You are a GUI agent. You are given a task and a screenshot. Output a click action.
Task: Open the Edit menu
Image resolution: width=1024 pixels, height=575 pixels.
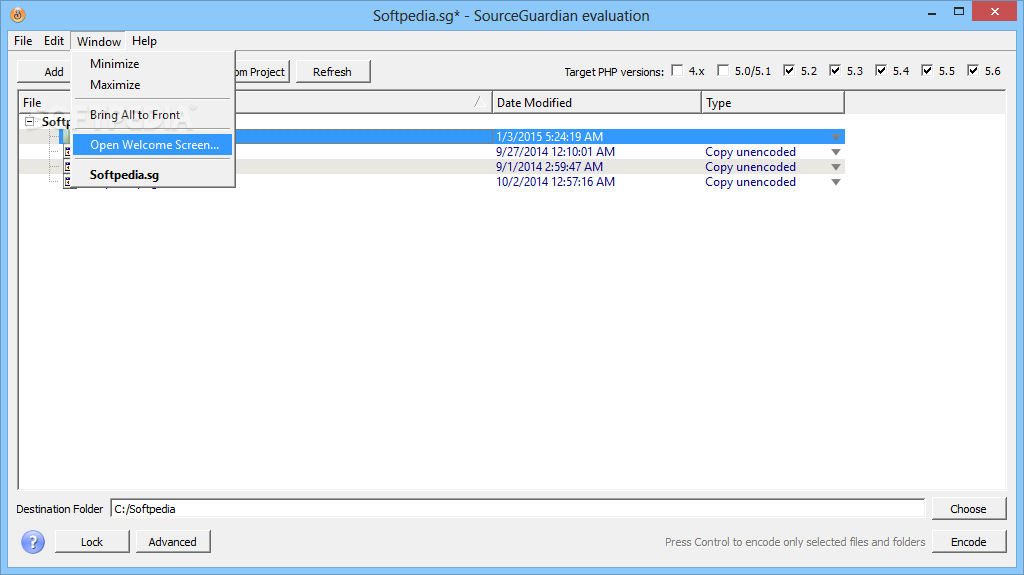point(54,41)
